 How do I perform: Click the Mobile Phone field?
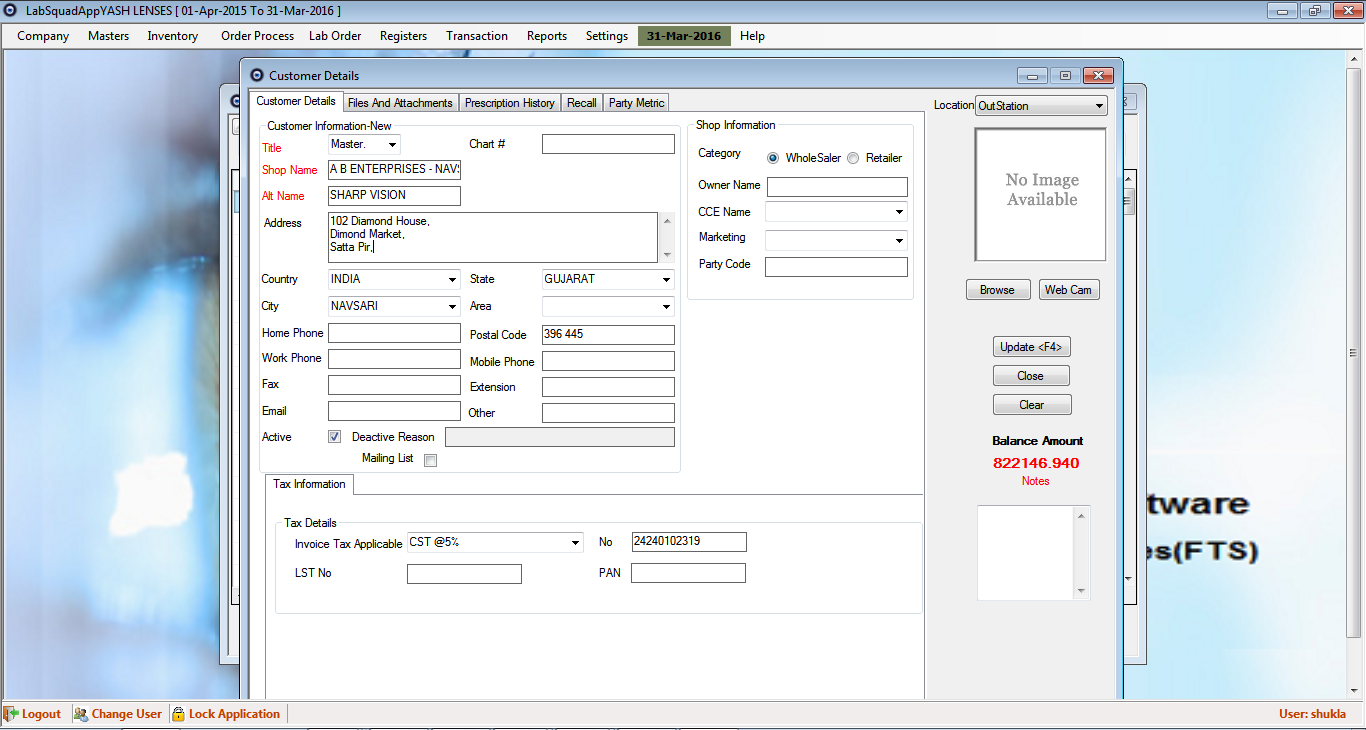point(608,361)
